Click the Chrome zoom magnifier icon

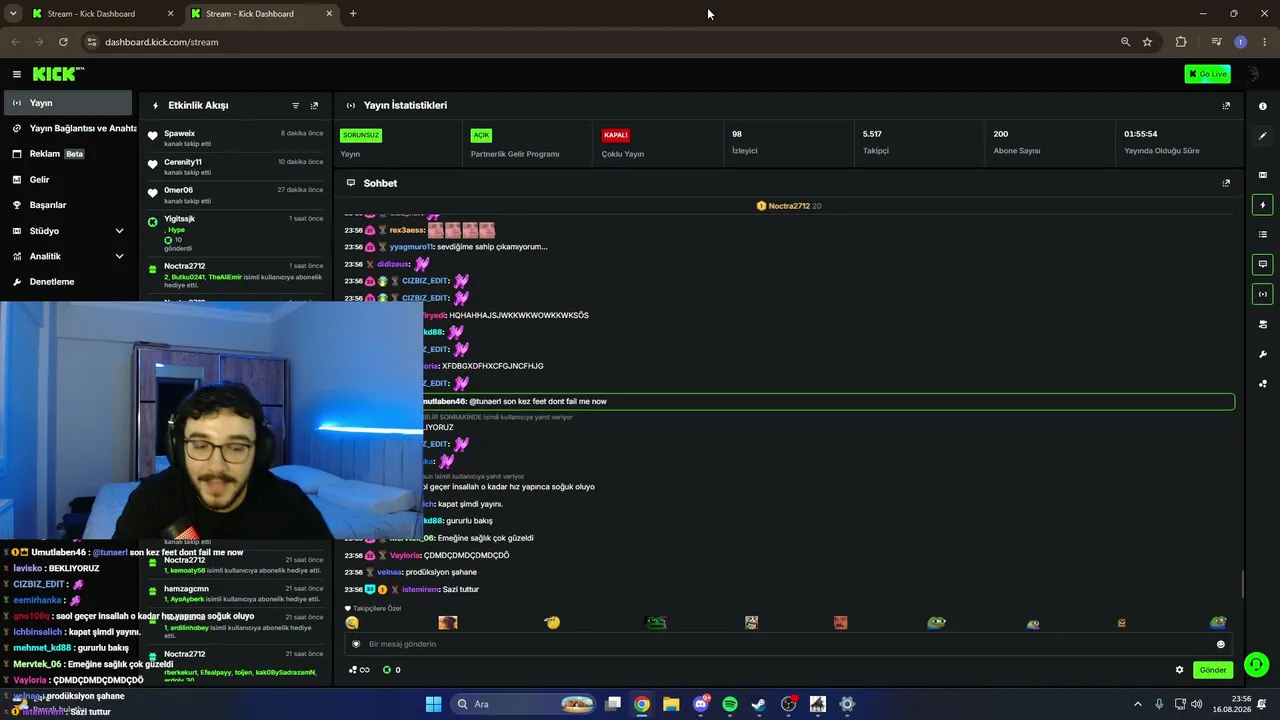coord(1125,42)
